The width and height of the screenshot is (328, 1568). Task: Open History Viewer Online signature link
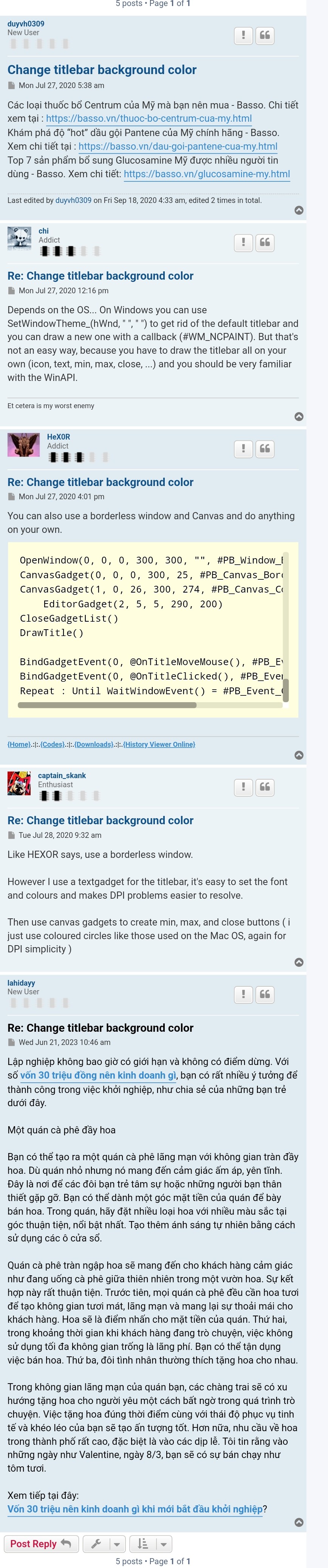click(159, 744)
